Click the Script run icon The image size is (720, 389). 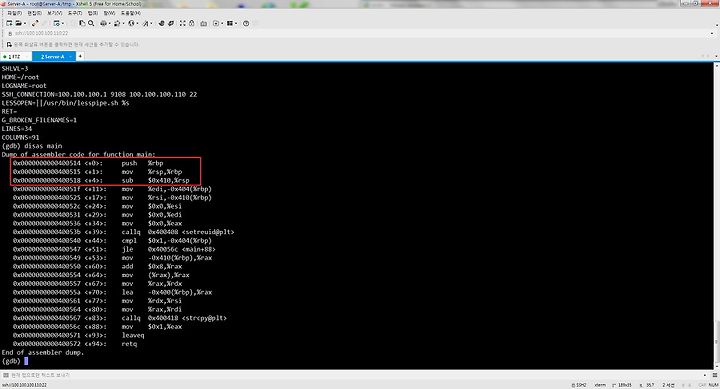(216, 23)
